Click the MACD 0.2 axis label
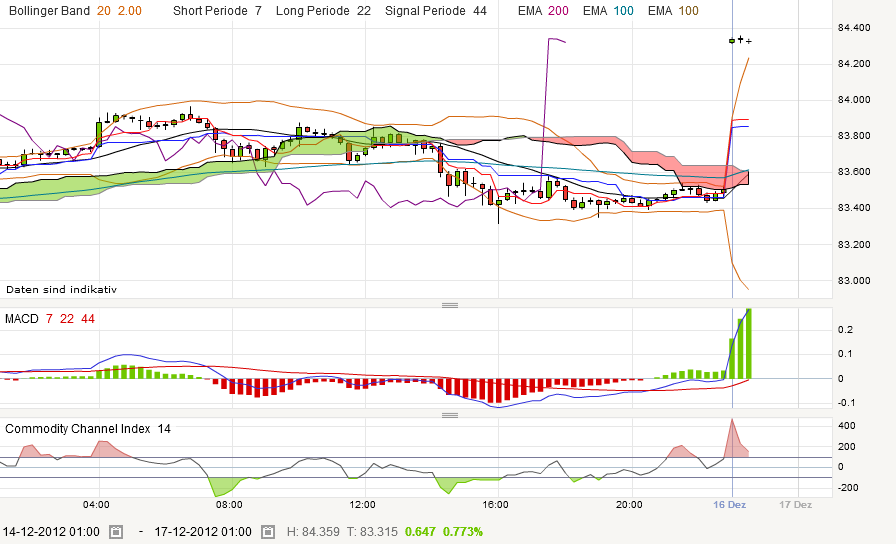The image size is (896, 544). click(845, 330)
